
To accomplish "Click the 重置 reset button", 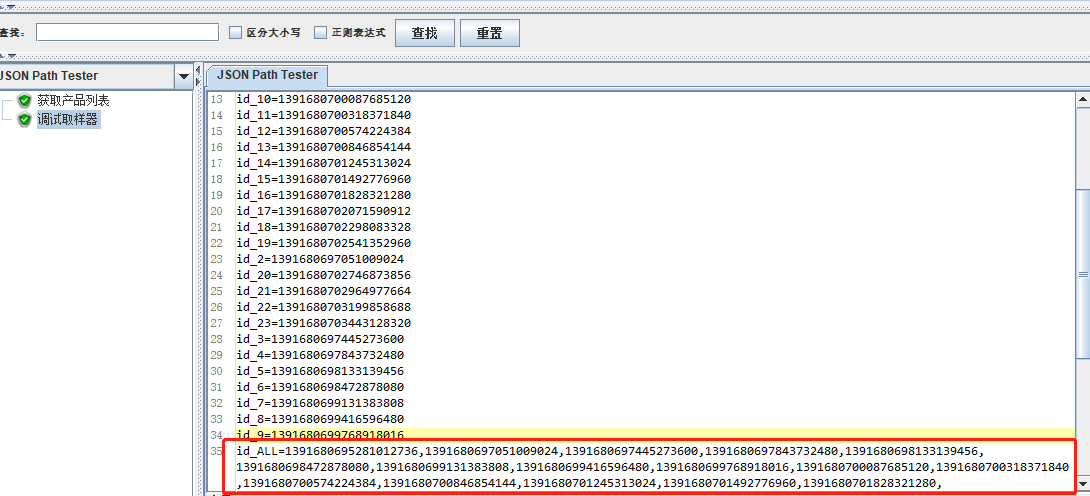I will (489, 33).
